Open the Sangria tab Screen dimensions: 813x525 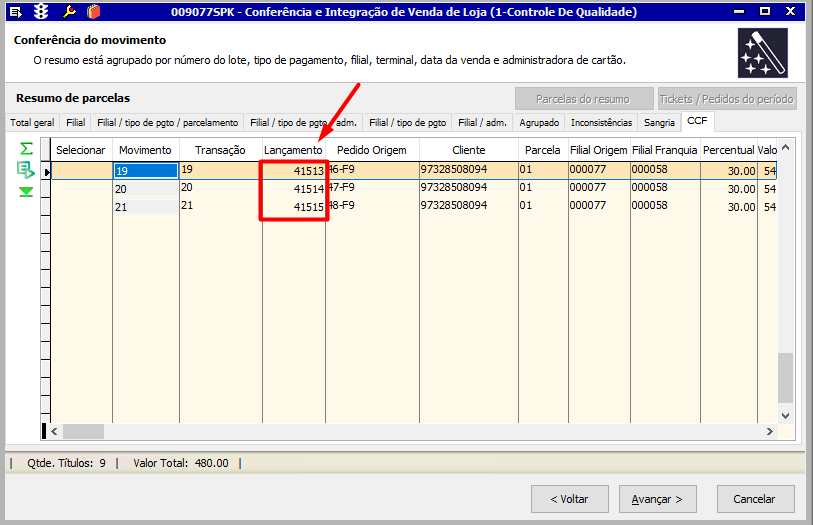pos(659,123)
